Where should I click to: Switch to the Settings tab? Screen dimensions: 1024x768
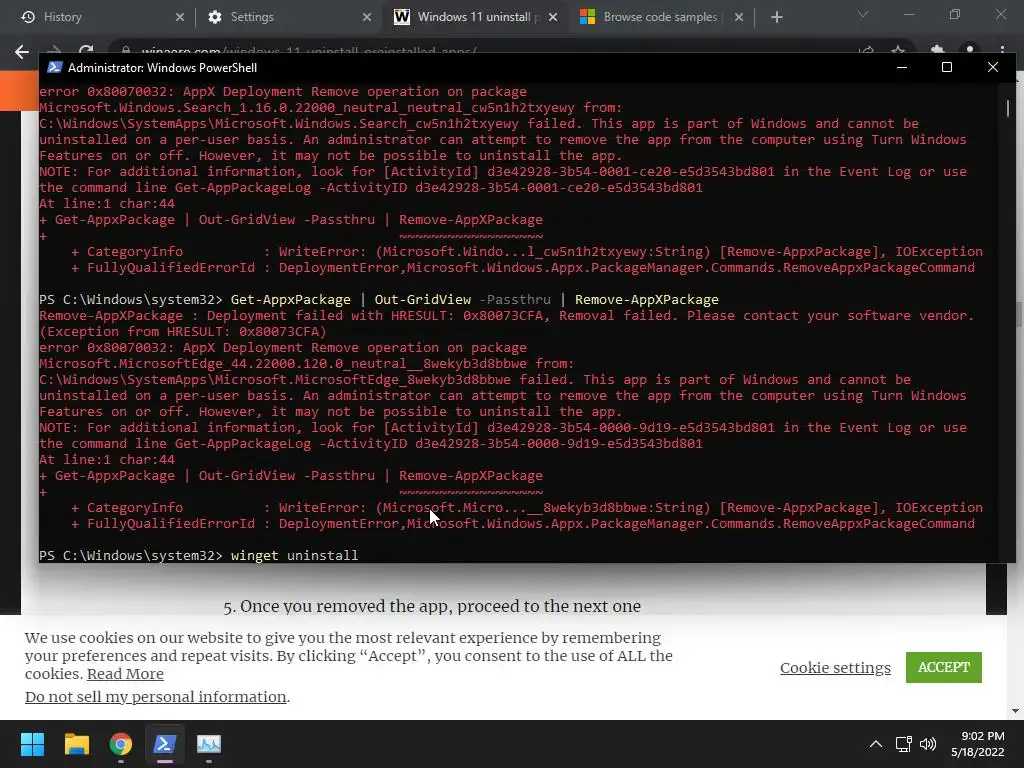click(x=287, y=17)
